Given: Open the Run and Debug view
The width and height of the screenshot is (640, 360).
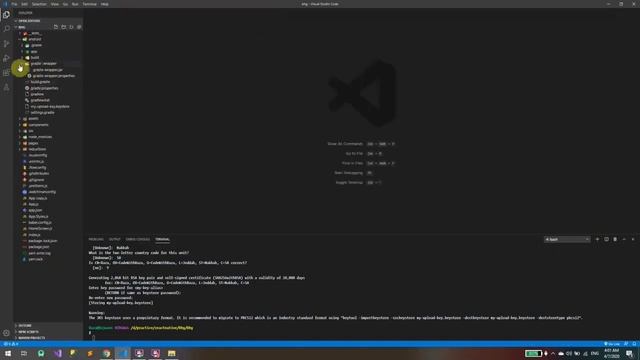Looking at the screenshot, I should coord(6,58).
